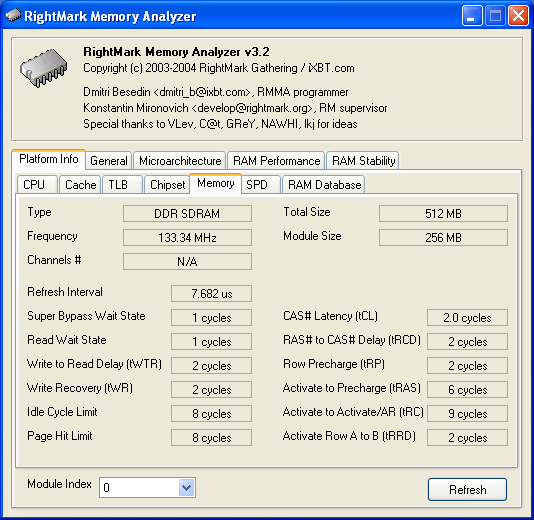Click the Refresh Interval label
The image size is (534, 520).
[x=65, y=292]
